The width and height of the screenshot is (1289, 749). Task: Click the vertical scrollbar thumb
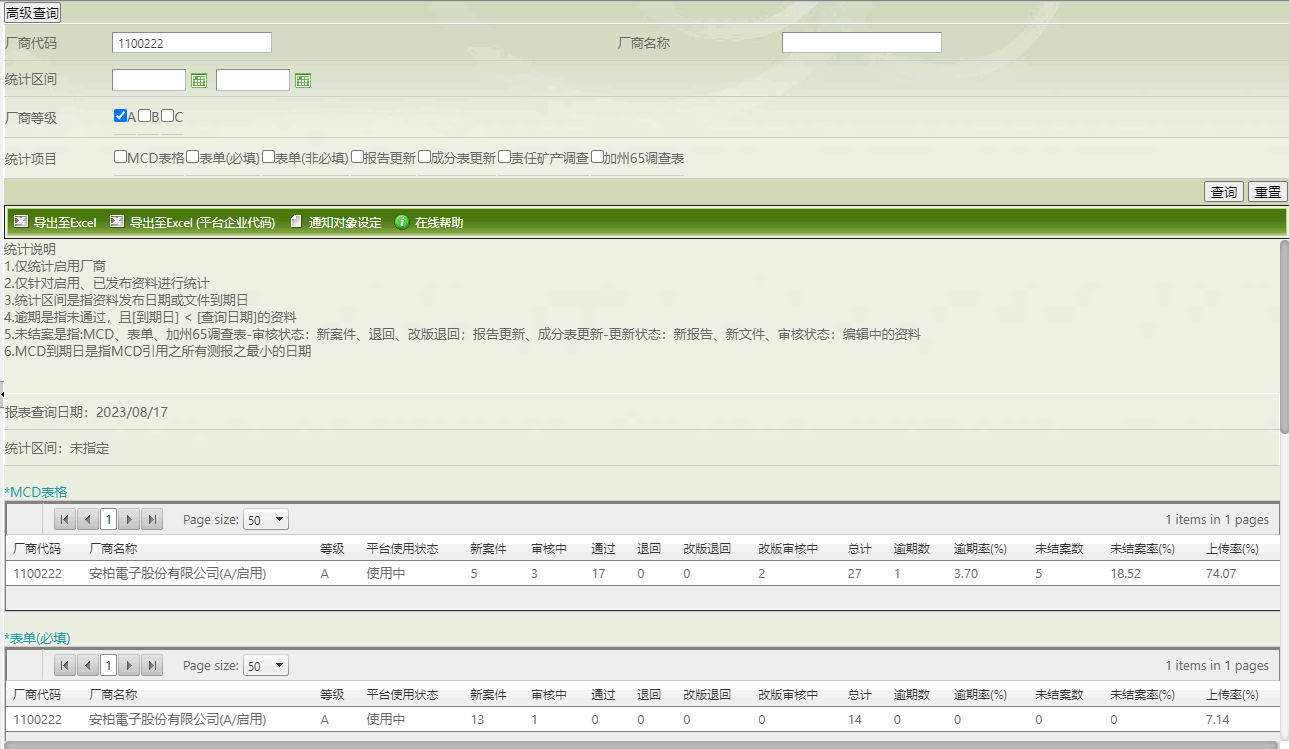point(1284,336)
